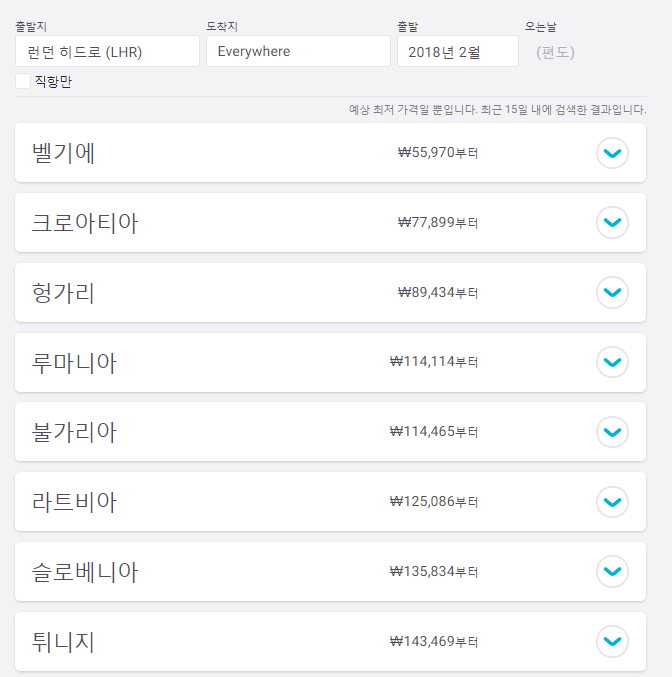Show 슬로베니아 flights via chevron
The image size is (672, 677).
612,572
